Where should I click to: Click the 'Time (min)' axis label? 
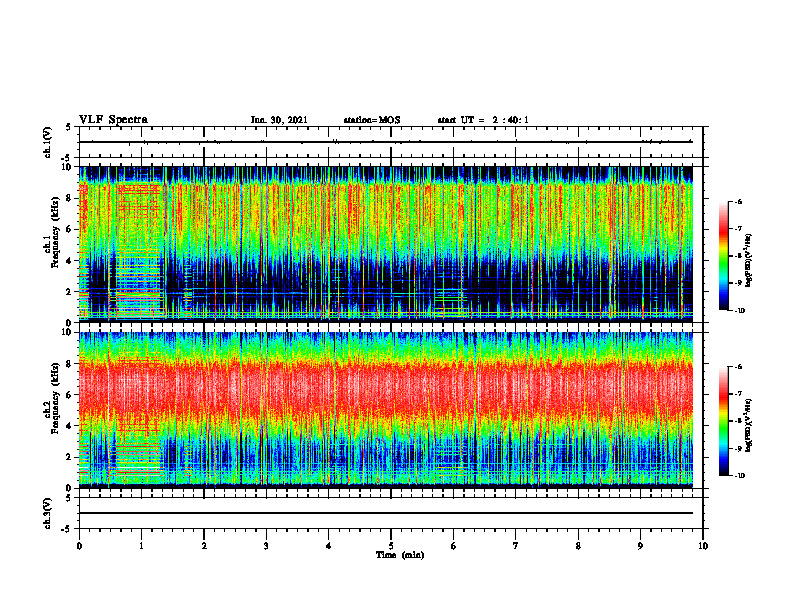click(400, 555)
